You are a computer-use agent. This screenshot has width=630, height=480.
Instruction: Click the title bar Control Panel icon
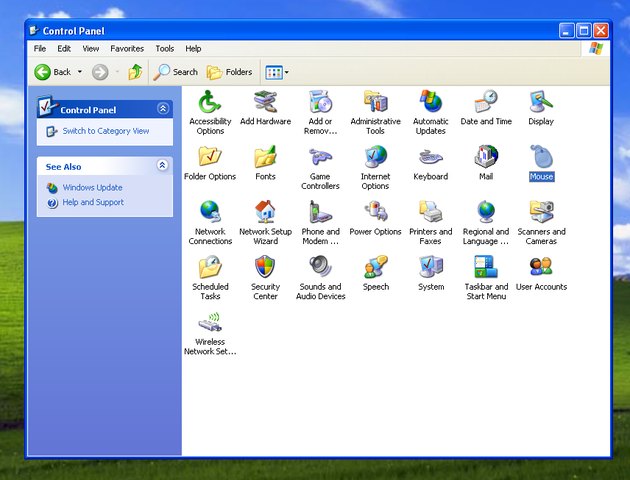click(34, 31)
